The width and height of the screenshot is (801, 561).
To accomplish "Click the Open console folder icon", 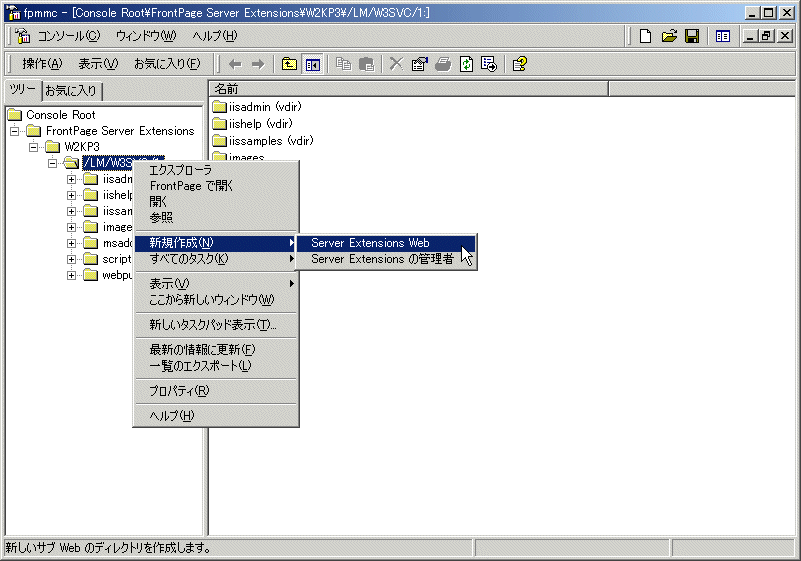I will [x=669, y=36].
